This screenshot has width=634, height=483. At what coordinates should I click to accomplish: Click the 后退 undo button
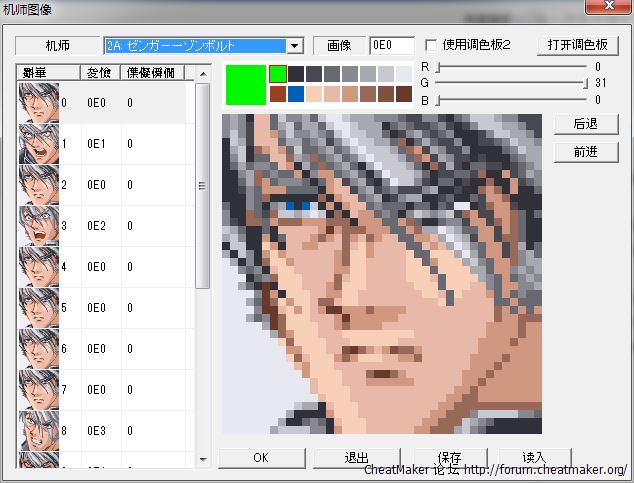(585, 124)
